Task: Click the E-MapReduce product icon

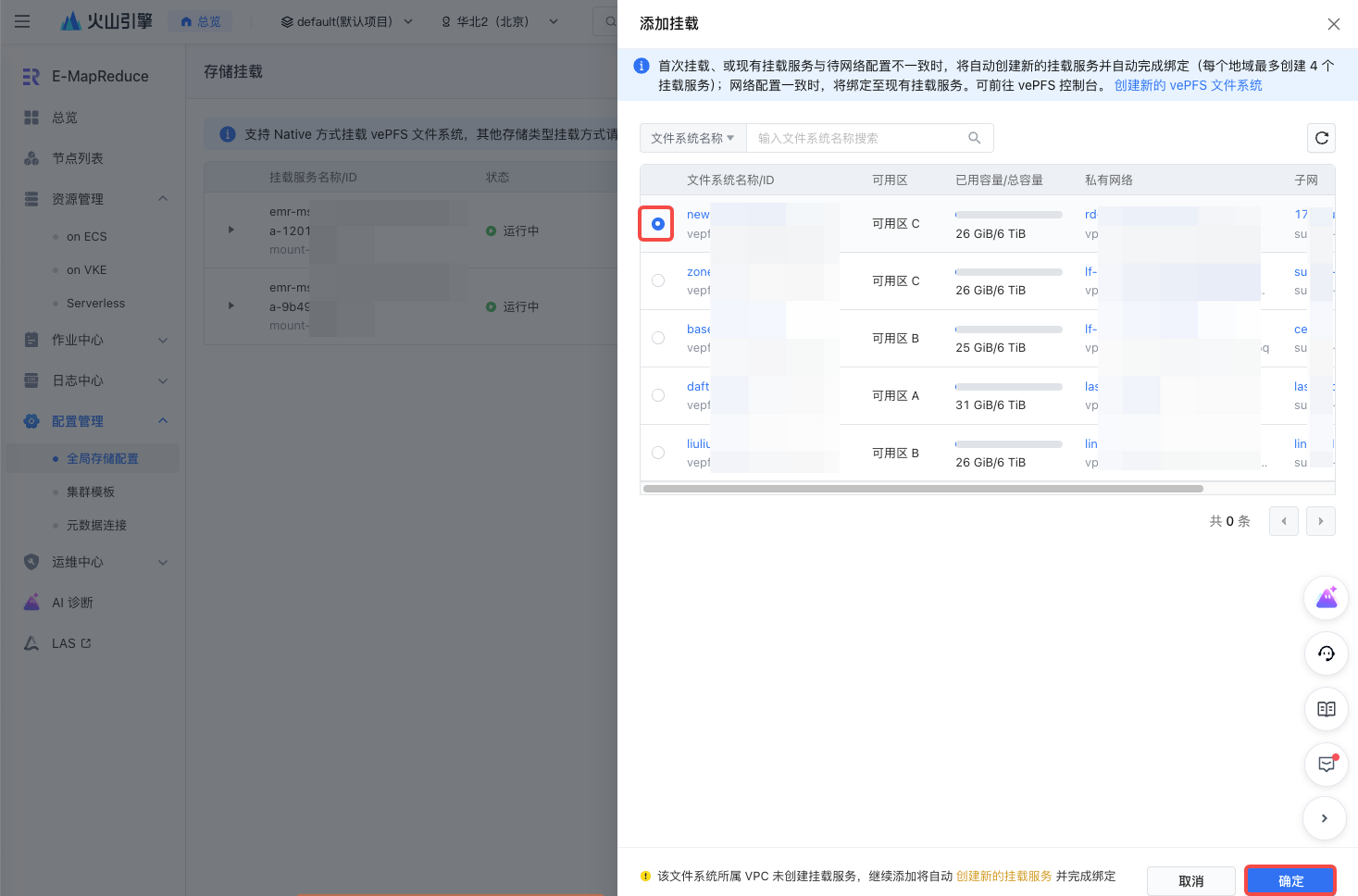Action: 31,76
